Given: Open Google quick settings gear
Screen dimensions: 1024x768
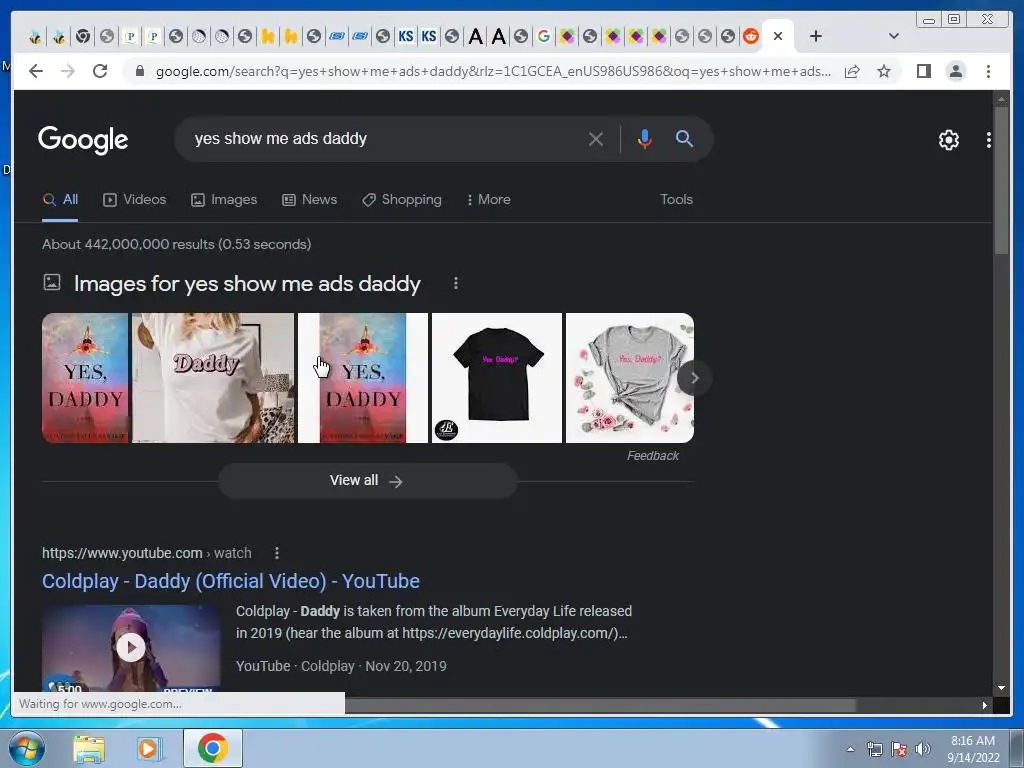Looking at the screenshot, I should [x=949, y=140].
